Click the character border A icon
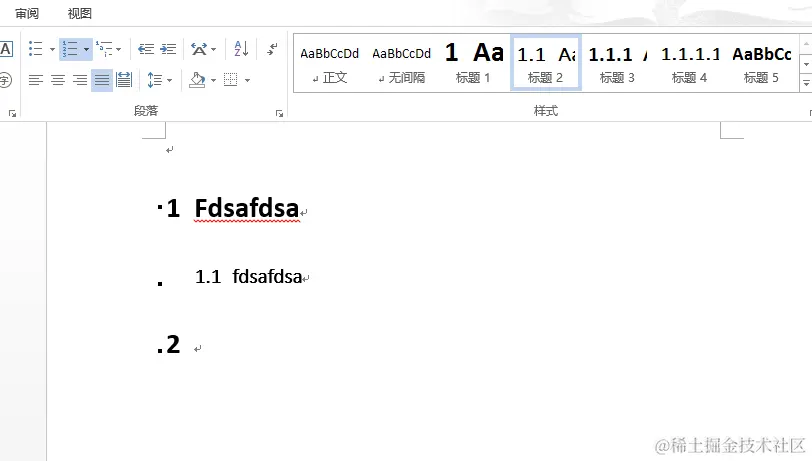812x461 pixels. pos(6,49)
